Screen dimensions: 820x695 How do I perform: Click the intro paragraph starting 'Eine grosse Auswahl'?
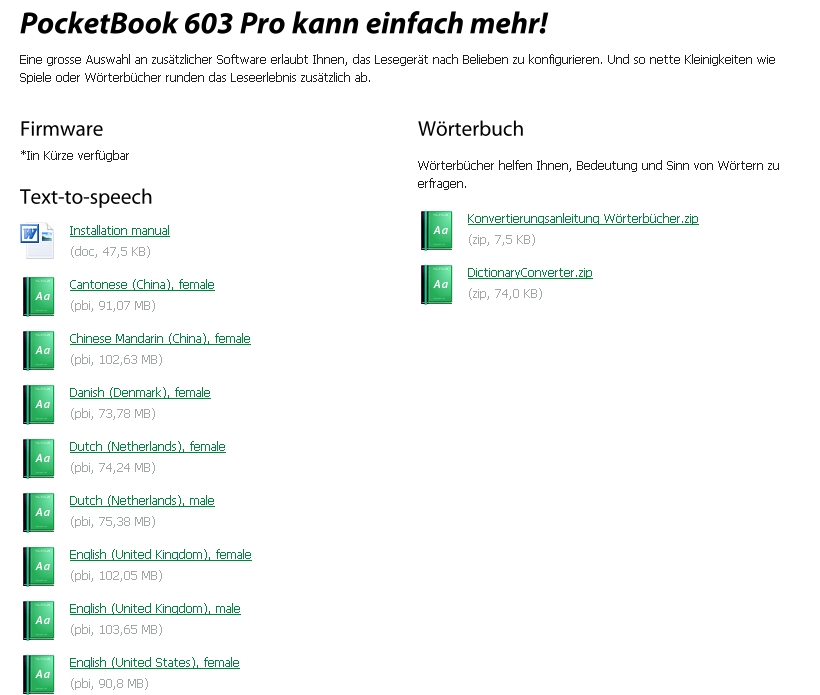[397, 69]
